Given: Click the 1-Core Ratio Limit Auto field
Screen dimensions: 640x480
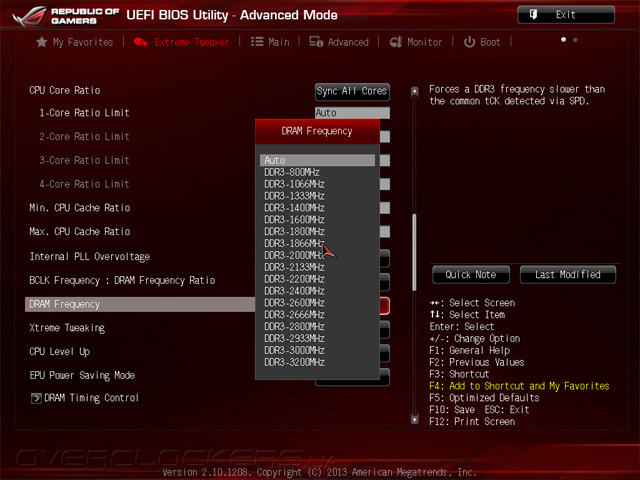Looking at the screenshot, I should coord(352,113).
